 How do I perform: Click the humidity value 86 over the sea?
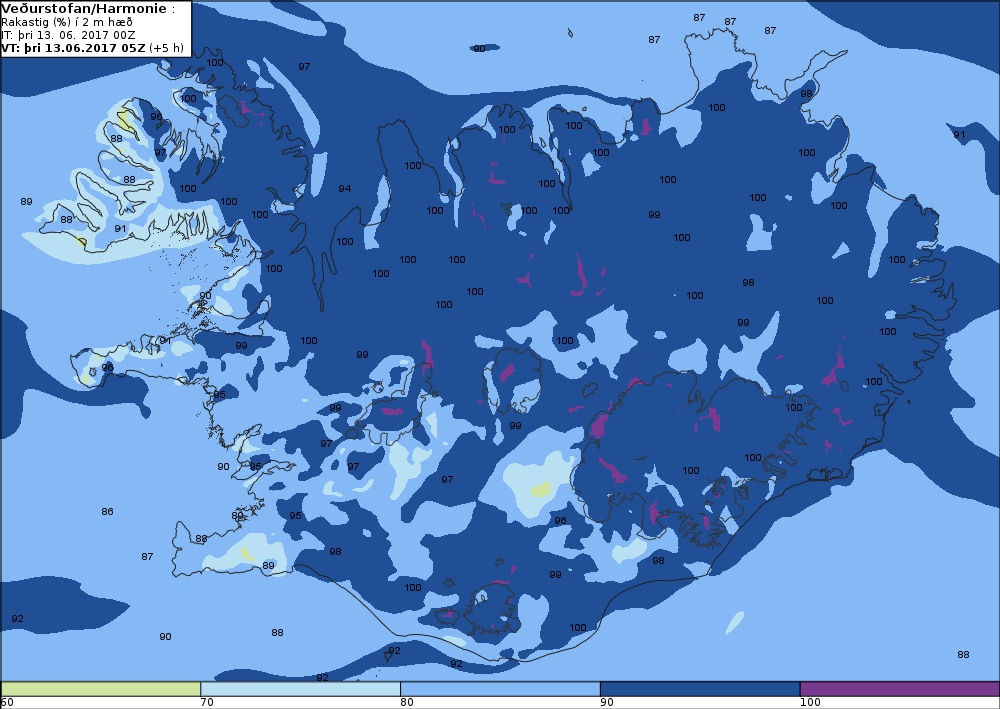(107, 511)
